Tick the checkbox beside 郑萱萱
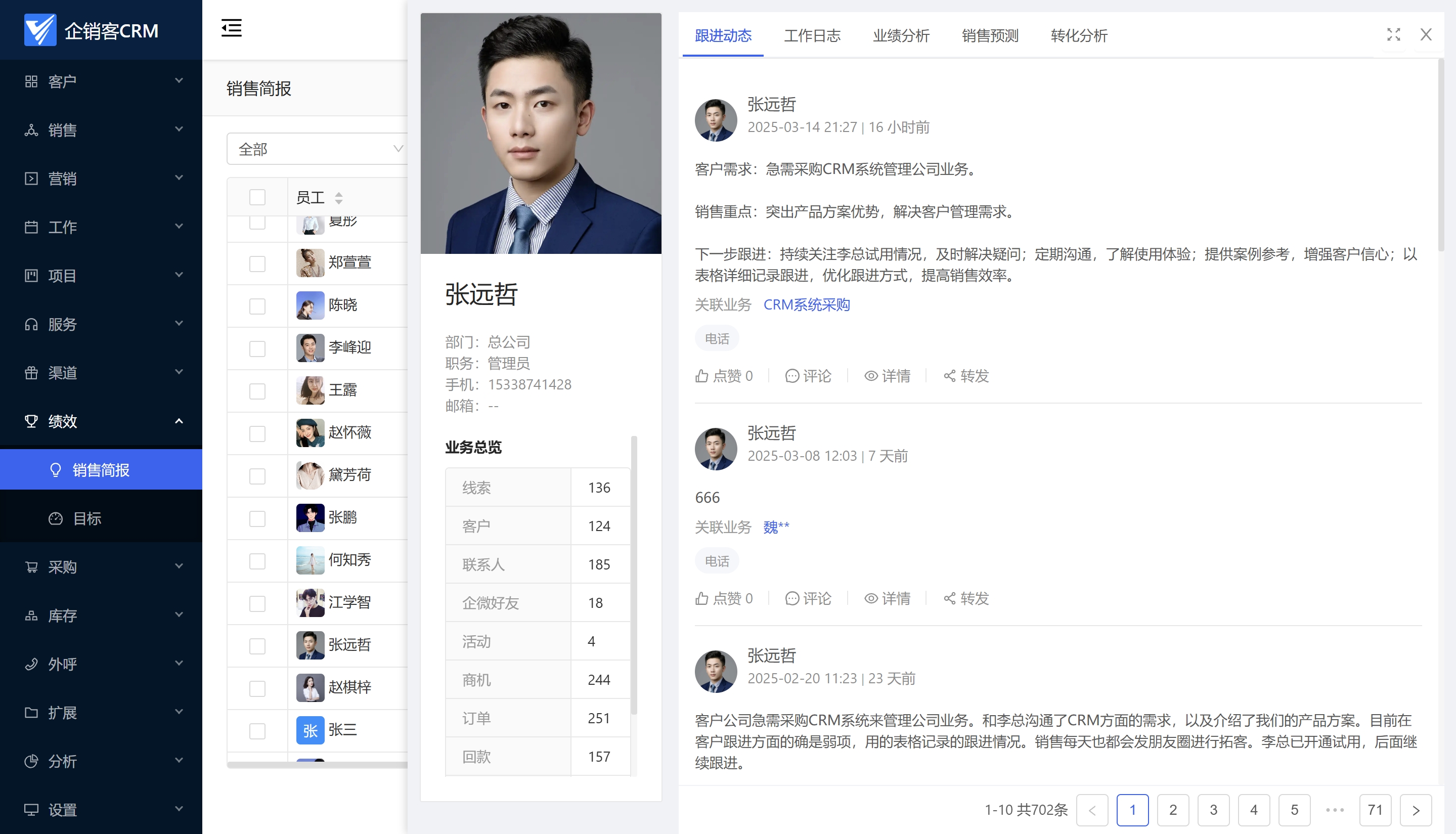 coord(257,264)
